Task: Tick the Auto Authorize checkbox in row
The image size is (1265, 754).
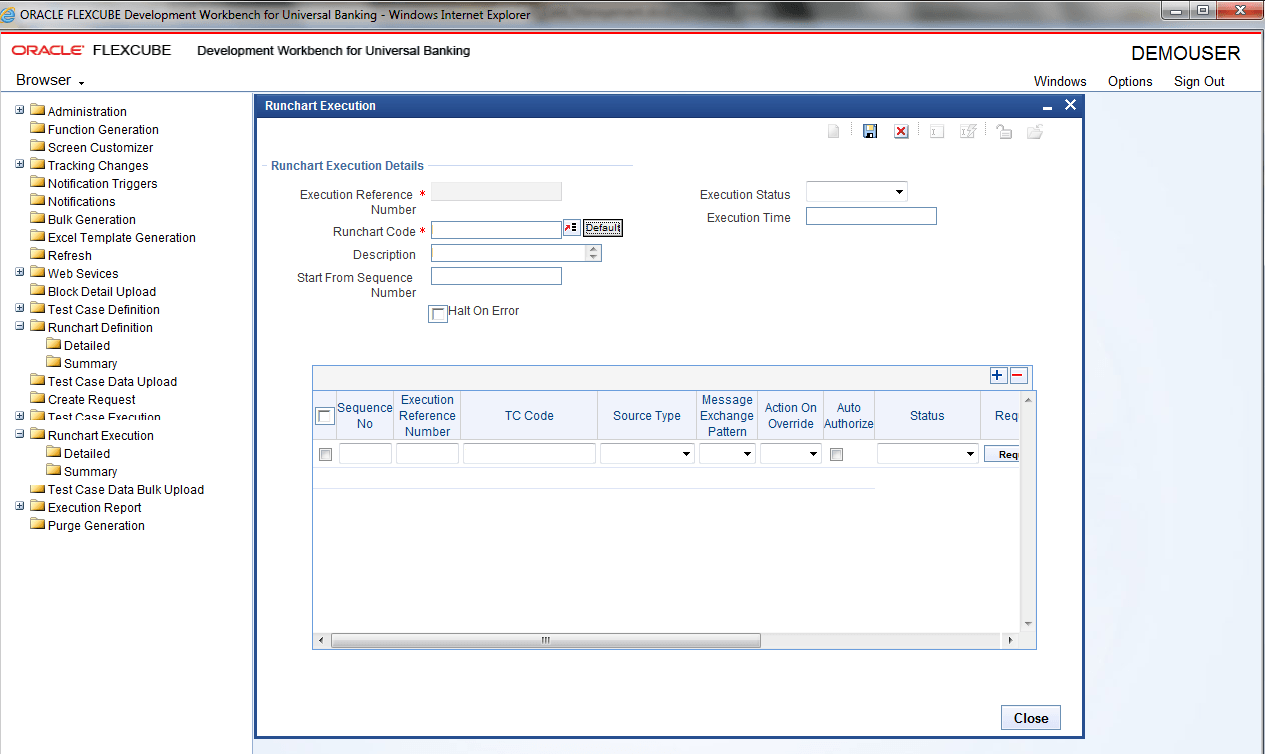Action: 837,454
